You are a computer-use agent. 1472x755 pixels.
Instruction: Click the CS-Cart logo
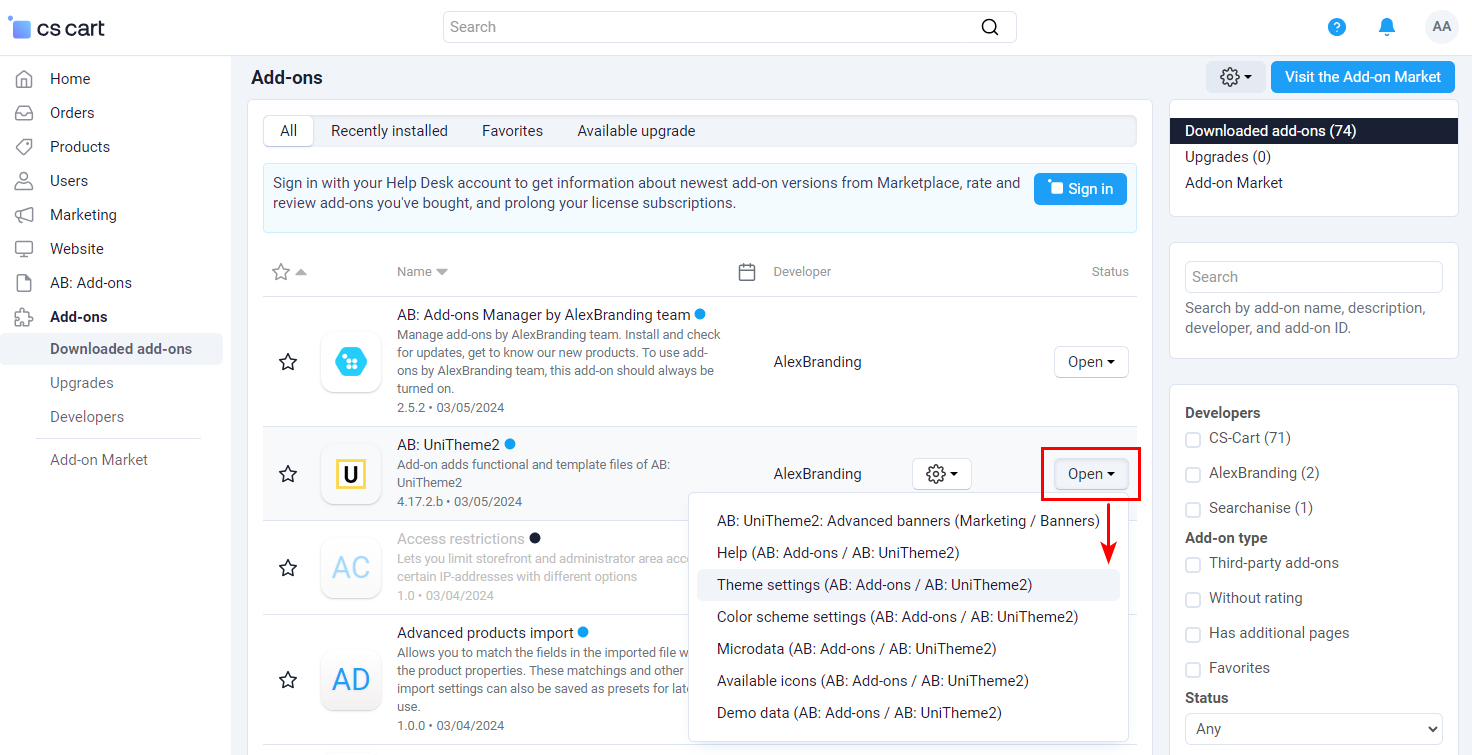coord(57,27)
